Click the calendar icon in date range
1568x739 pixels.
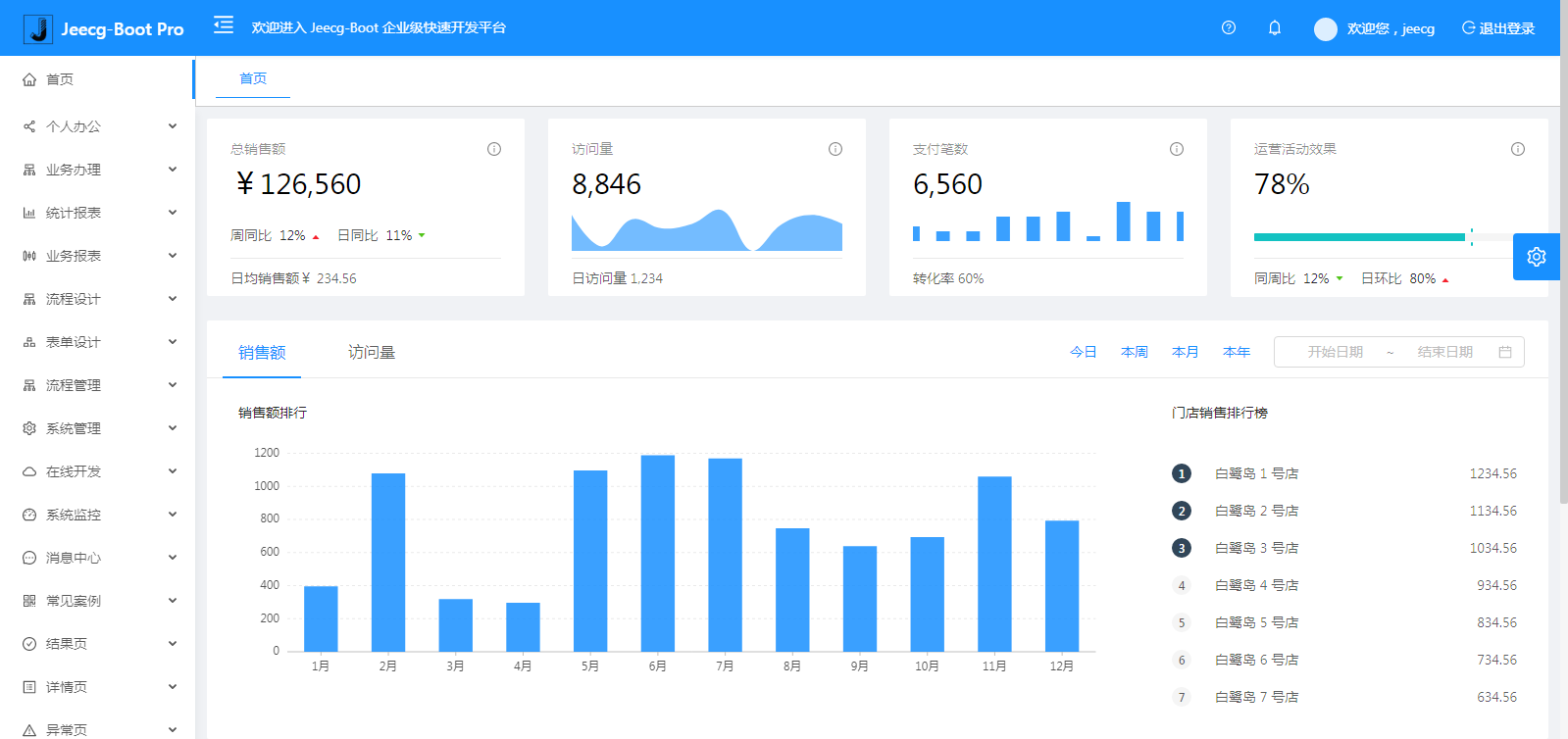pyautogui.click(x=1505, y=352)
